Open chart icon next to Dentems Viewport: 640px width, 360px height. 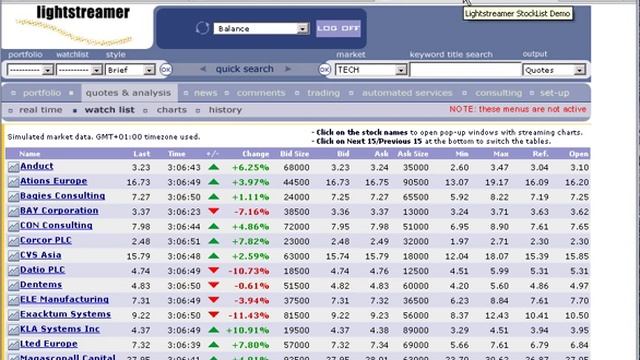click(13, 285)
